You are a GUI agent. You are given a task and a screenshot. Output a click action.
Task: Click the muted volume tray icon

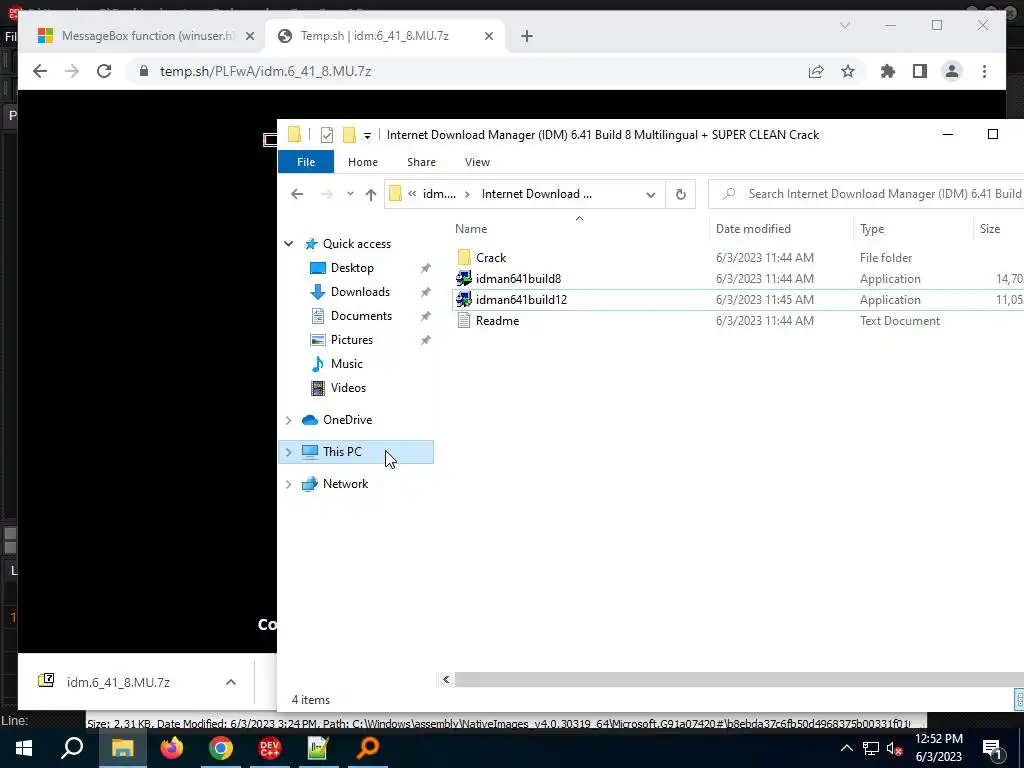pyautogui.click(x=895, y=748)
